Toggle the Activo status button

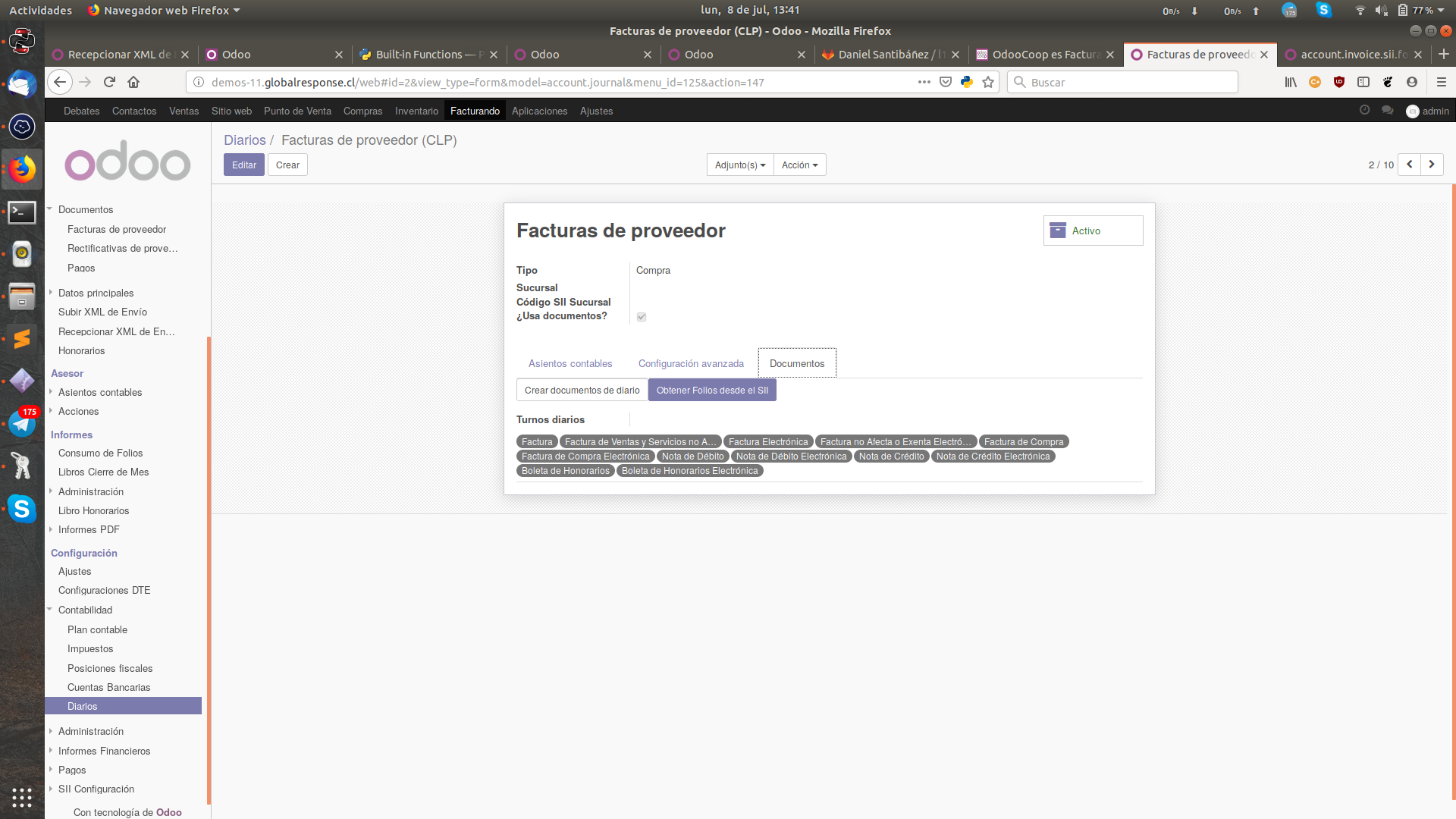tap(1092, 231)
